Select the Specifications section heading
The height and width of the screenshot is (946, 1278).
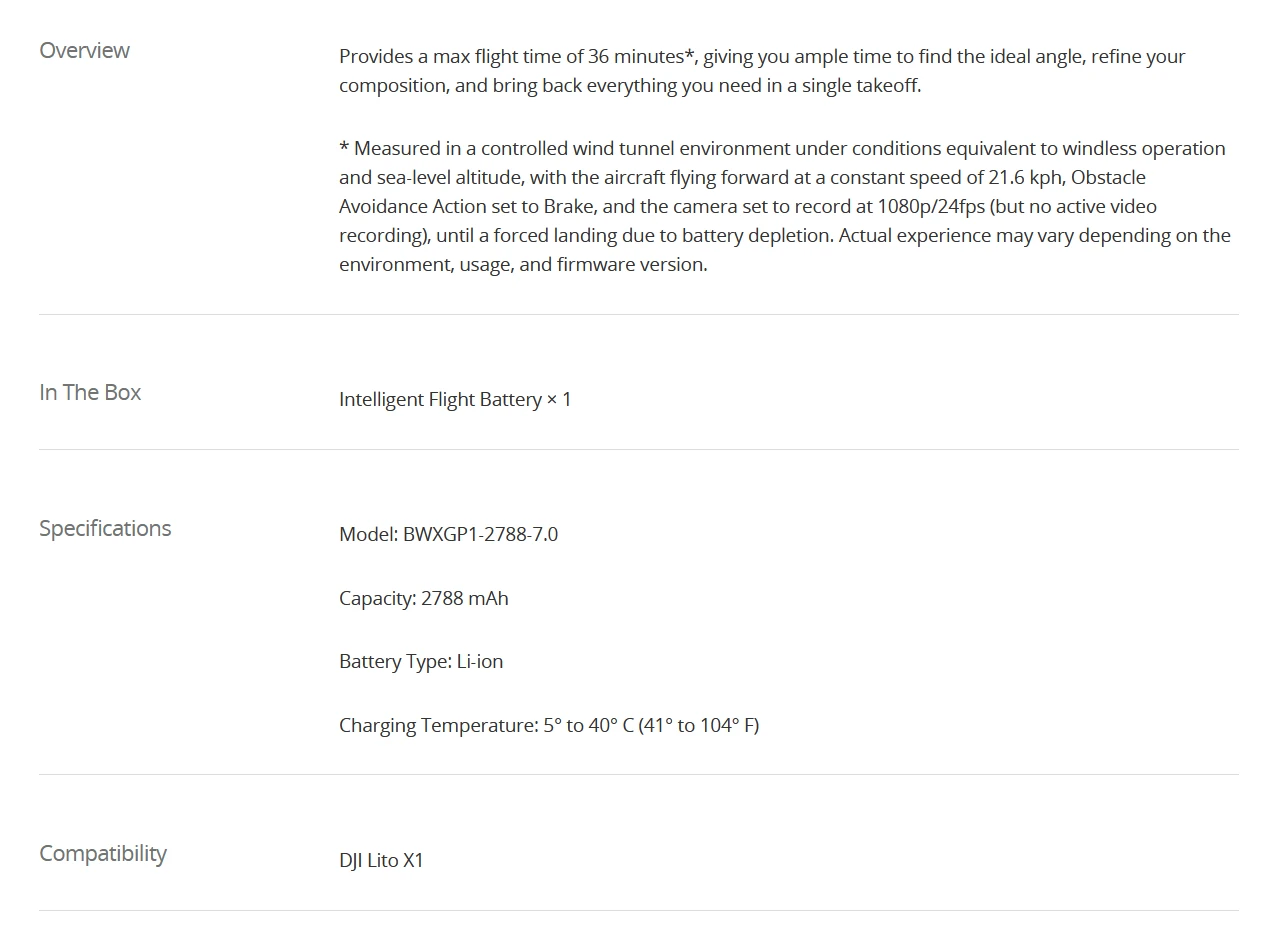coord(105,529)
